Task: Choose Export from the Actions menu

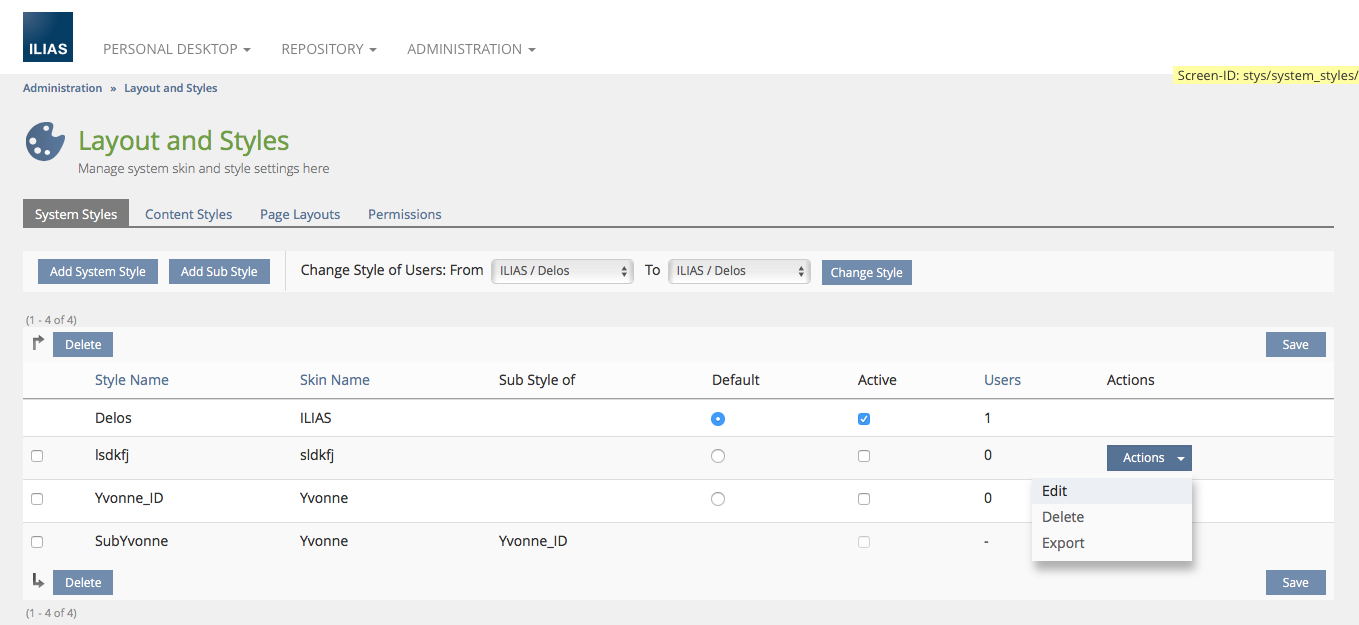Action: pos(1063,543)
